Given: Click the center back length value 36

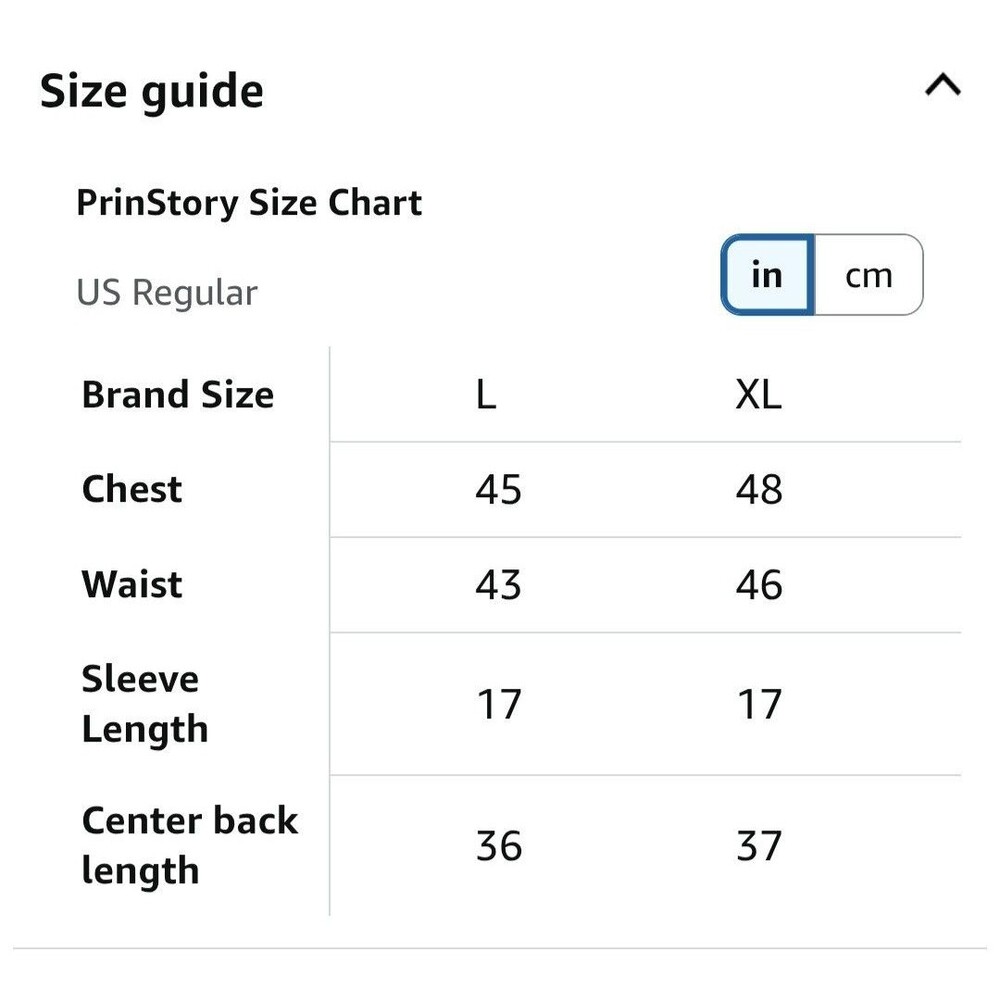Looking at the screenshot, I should 499,846.
